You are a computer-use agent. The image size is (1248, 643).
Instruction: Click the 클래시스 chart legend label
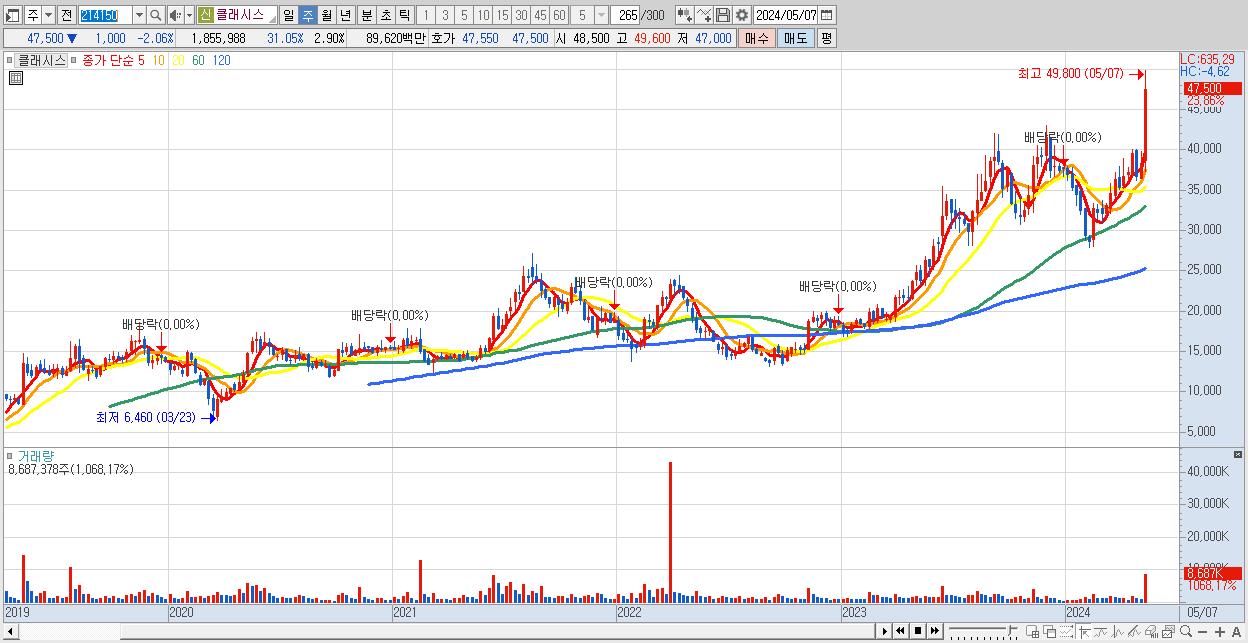[42, 60]
